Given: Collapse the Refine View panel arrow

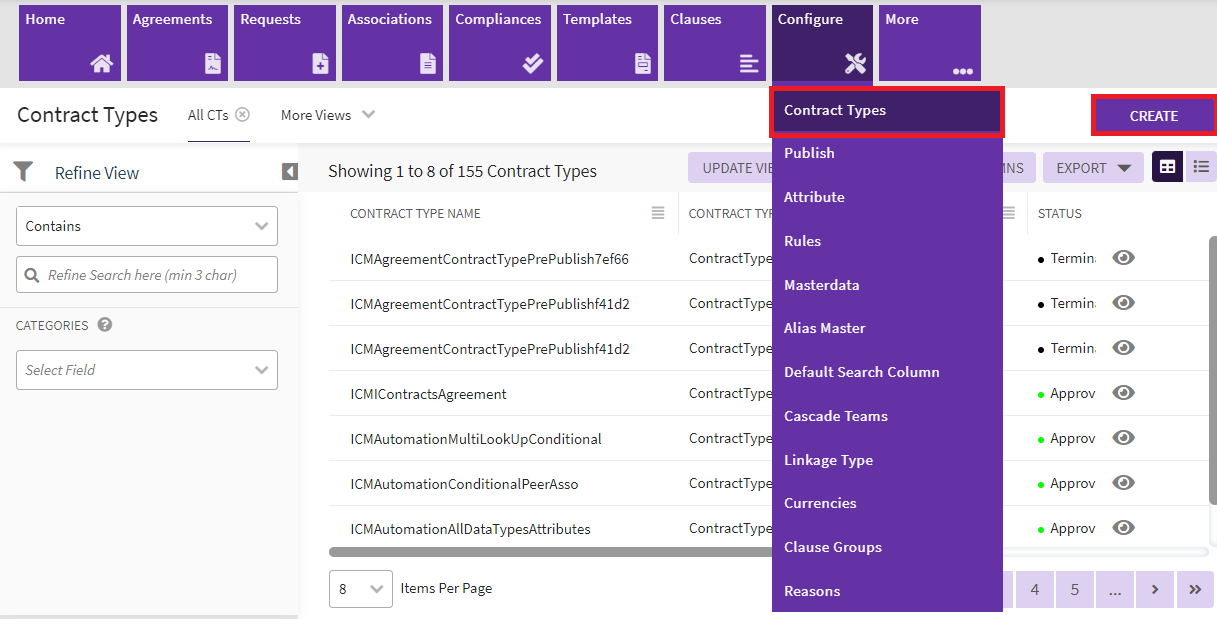Looking at the screenshot, I should [x=290, y=172].
